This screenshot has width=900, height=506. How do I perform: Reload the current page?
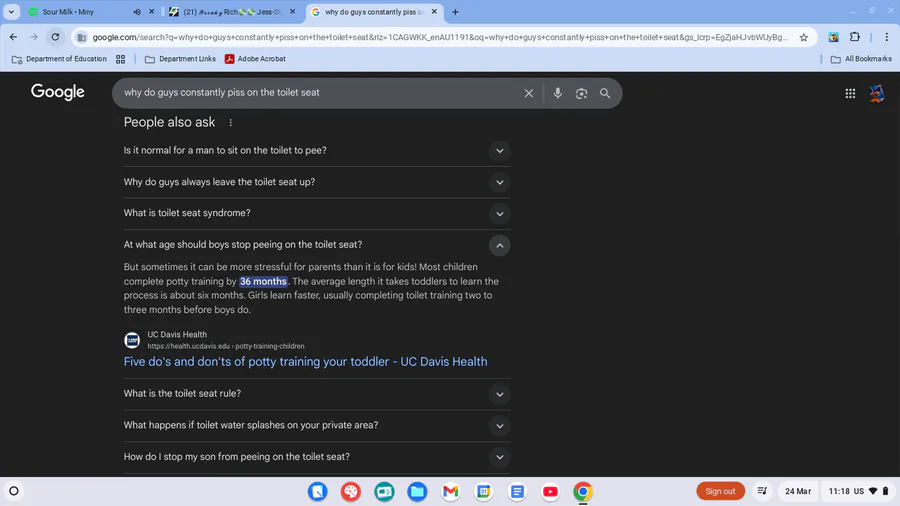pyautogui.click(x=55, y=37)
